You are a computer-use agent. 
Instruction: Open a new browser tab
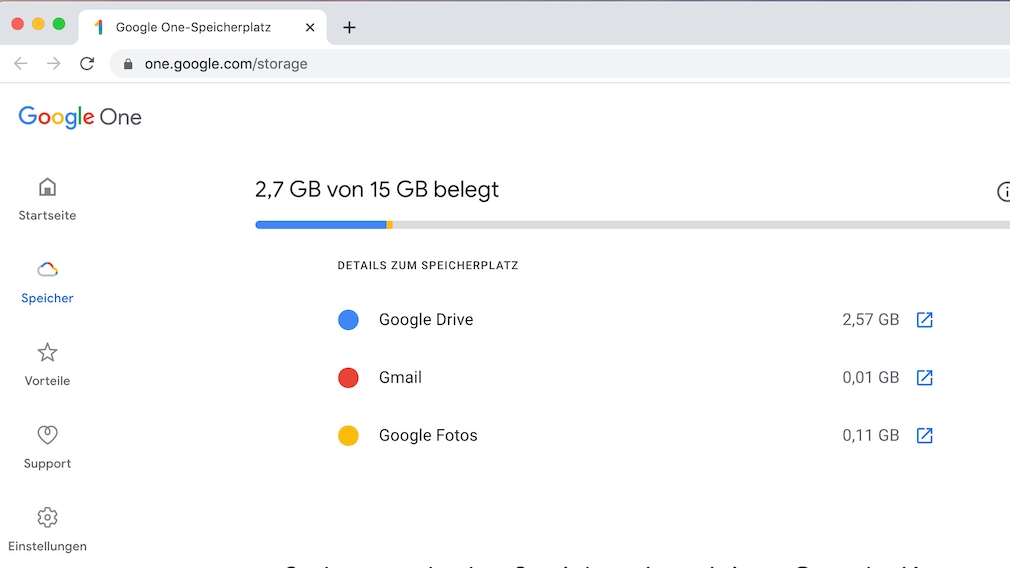coord(349,28)
